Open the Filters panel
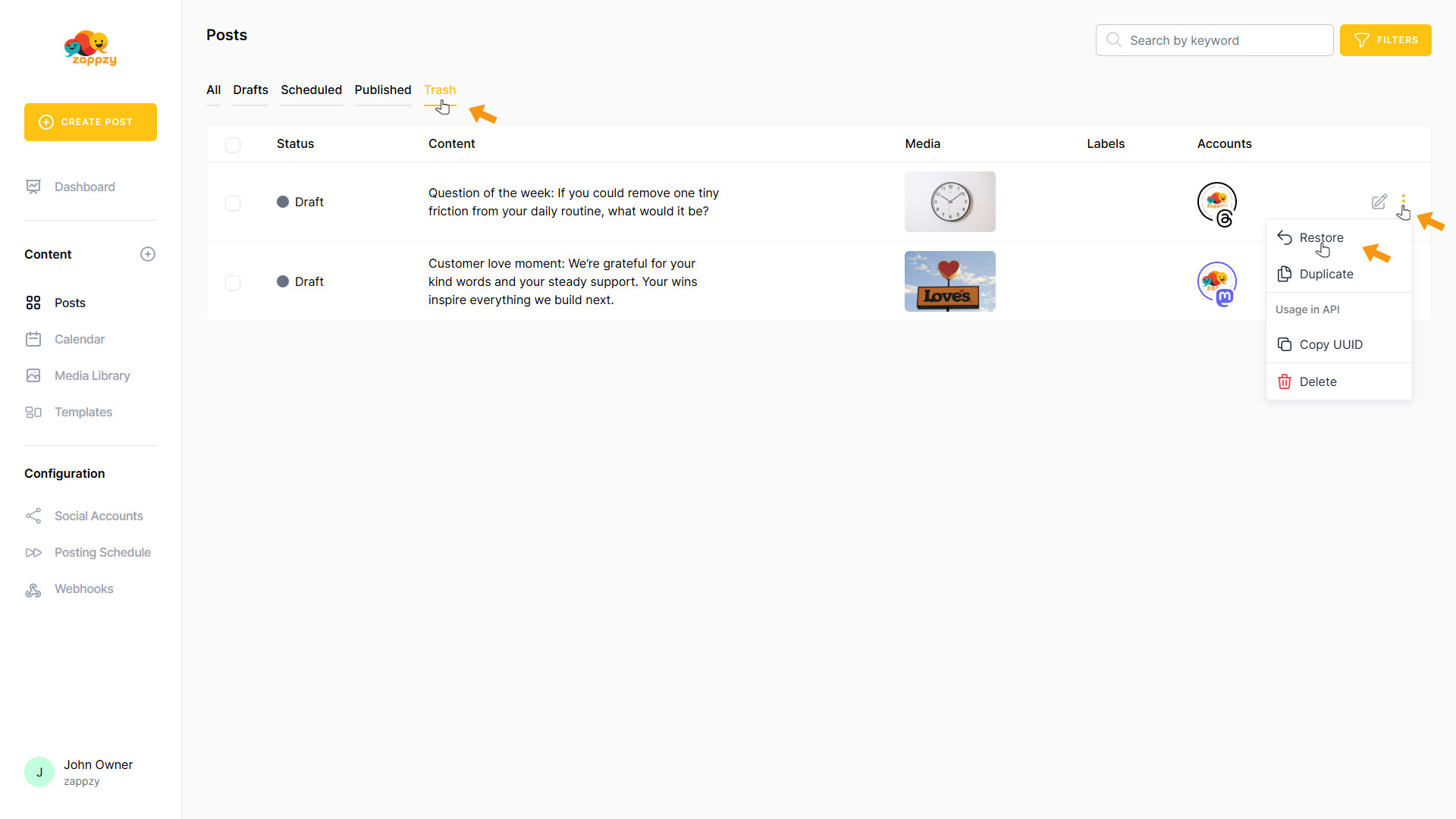Screen dimensions: 1456x819 1385,40
